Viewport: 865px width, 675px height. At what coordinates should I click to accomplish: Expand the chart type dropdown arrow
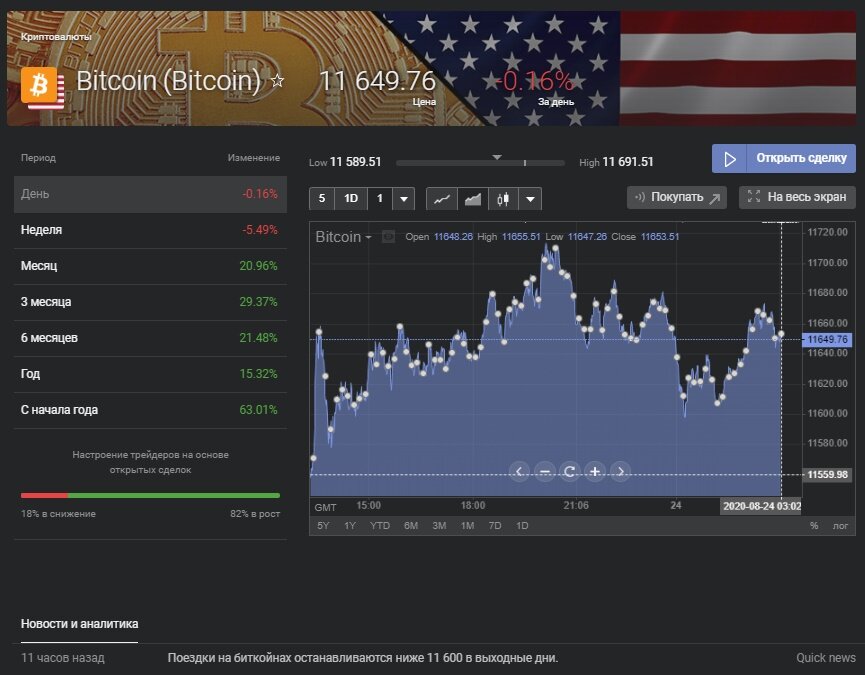(x=530, y=199)
